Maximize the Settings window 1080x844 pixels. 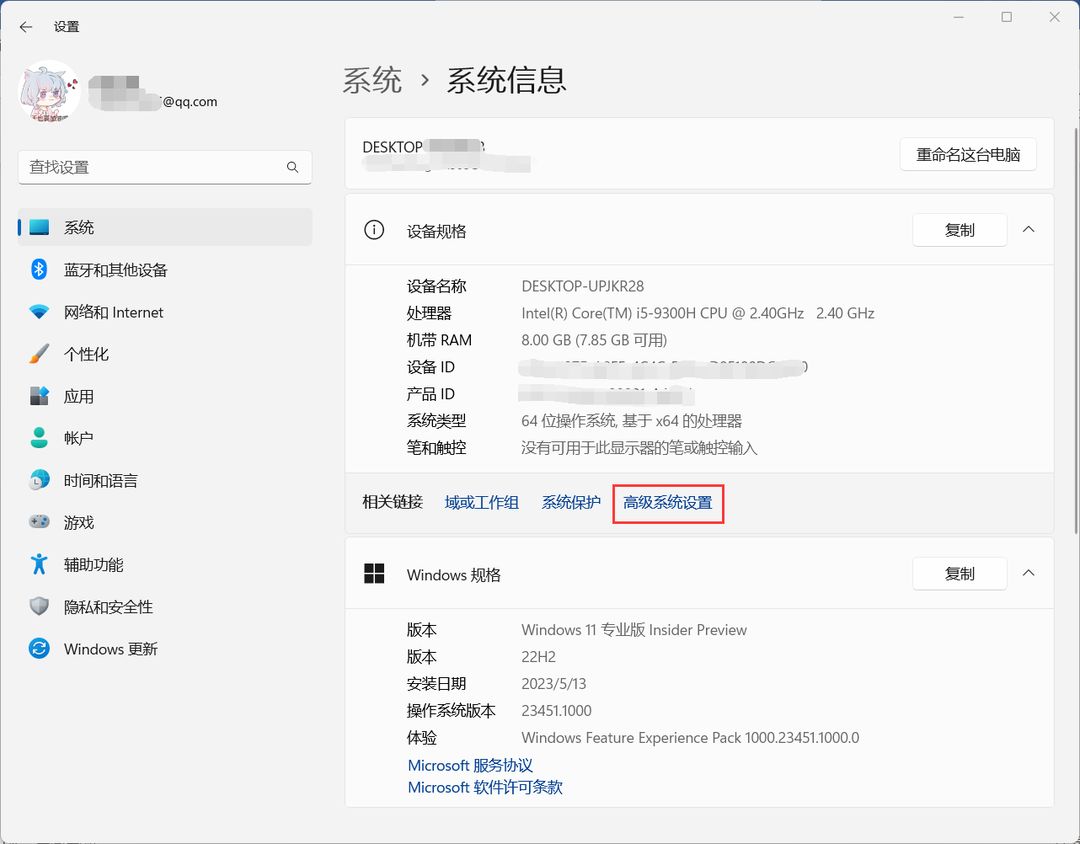pos(1007,17)
